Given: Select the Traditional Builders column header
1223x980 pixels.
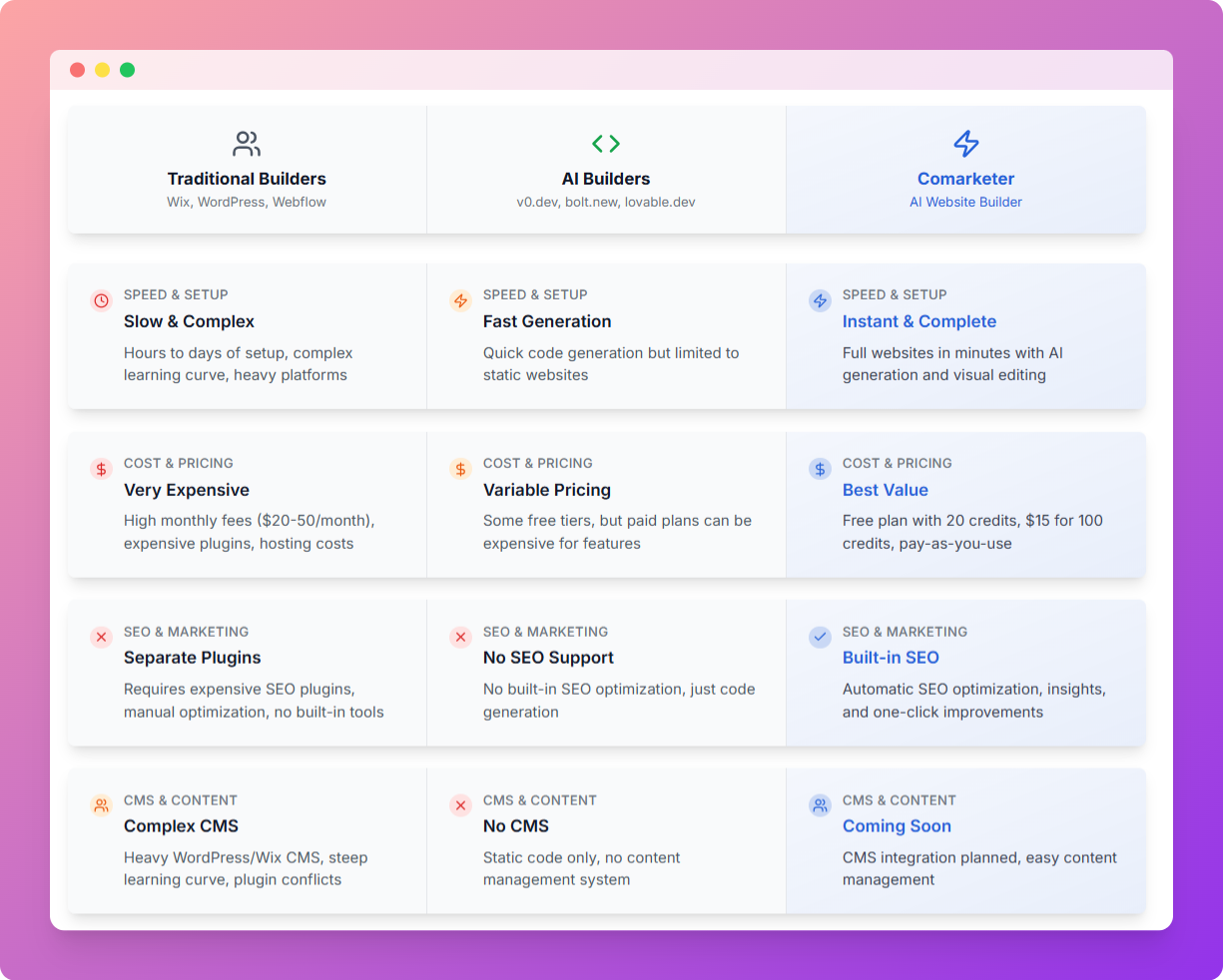Looking at the screenshot, I should [x=247, y=179].
